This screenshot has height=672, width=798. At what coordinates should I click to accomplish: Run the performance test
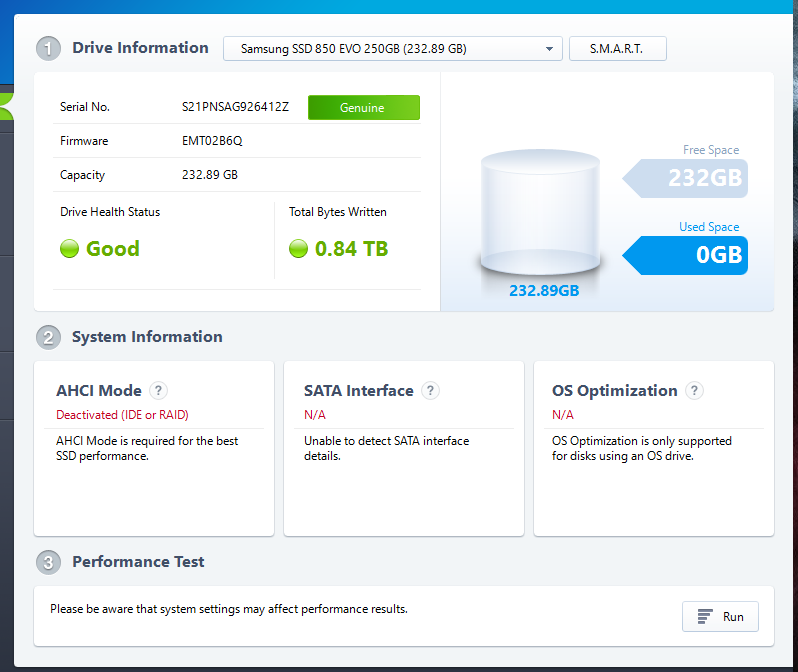click(x=720, y=617)
